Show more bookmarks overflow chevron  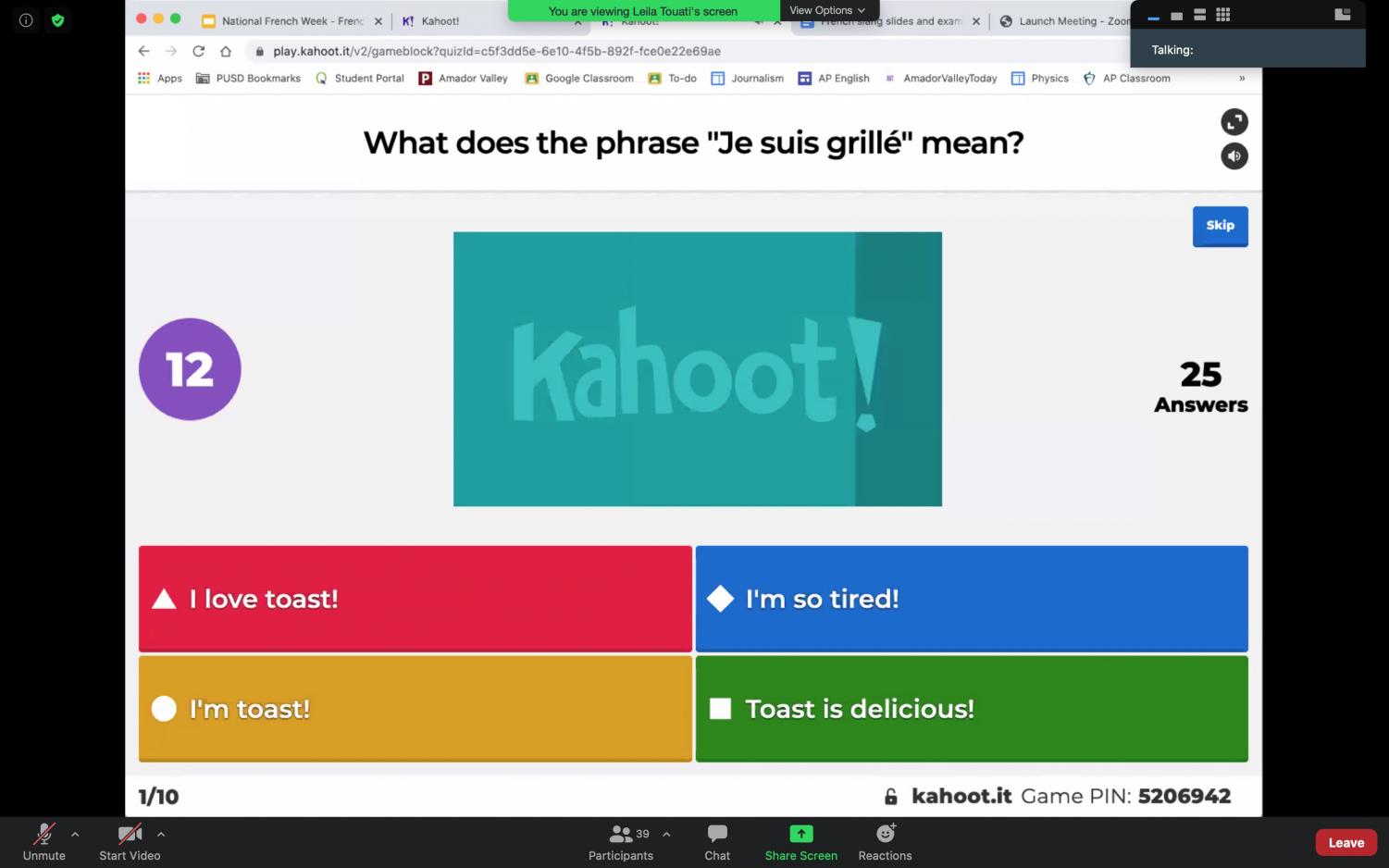pos(1242,79)
